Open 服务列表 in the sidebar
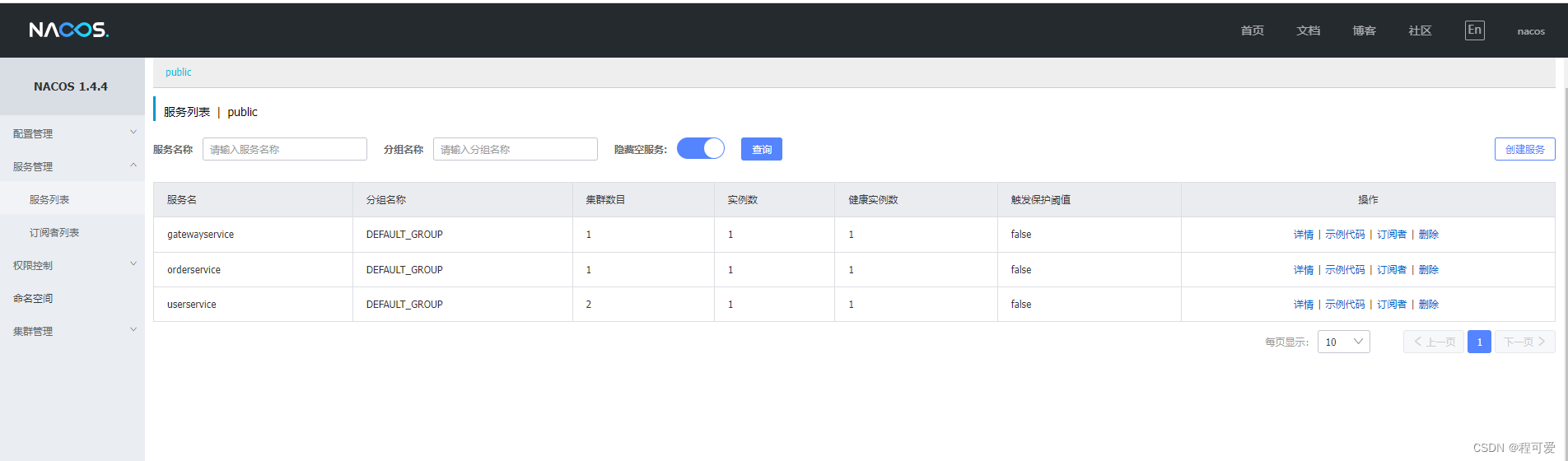Screen dimensions: 1568x461 point(49,199)
